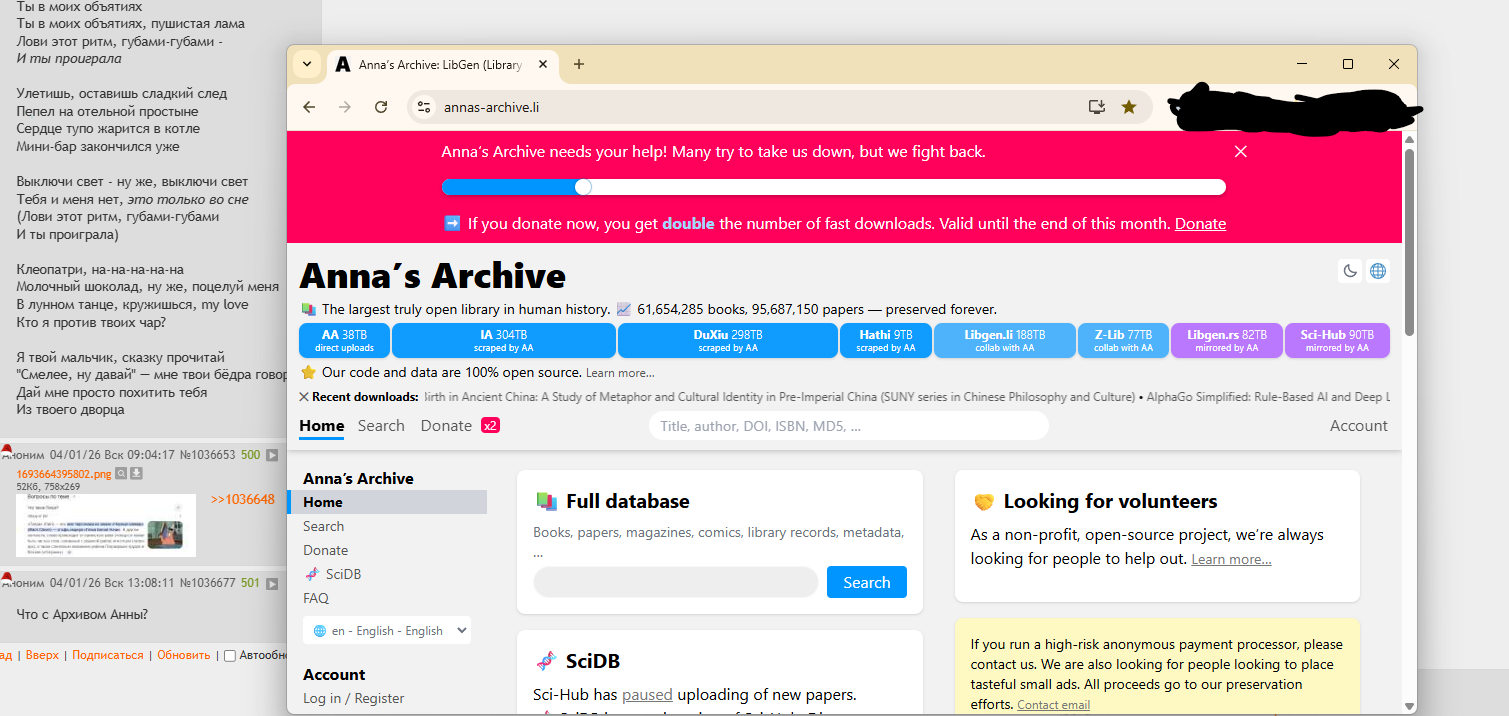Open the forum post image thumbnail
This screenshot has width=1509, height=716.
(106, 525)
